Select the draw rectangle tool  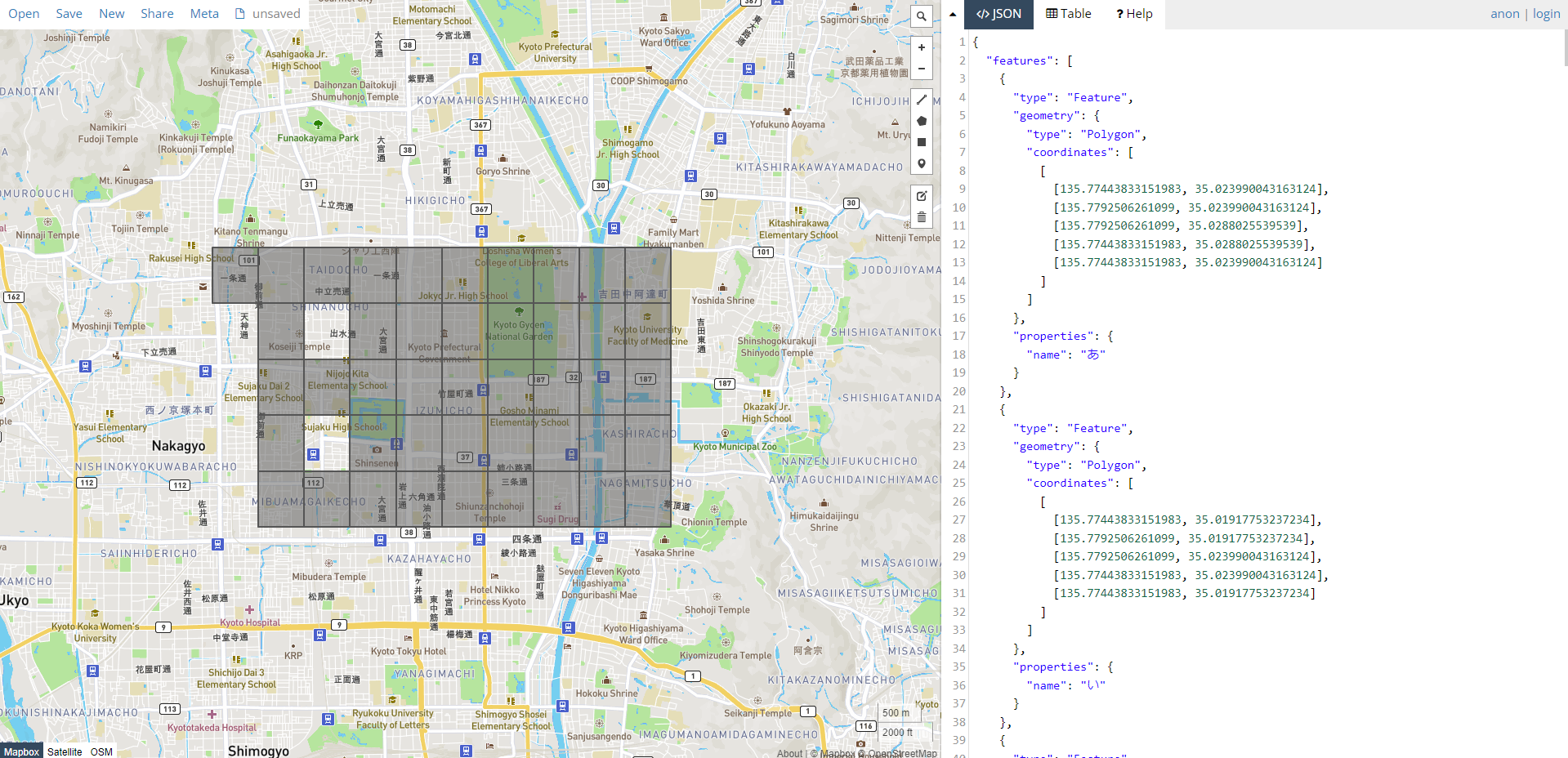pyautogui.click(x=921, y=142)
